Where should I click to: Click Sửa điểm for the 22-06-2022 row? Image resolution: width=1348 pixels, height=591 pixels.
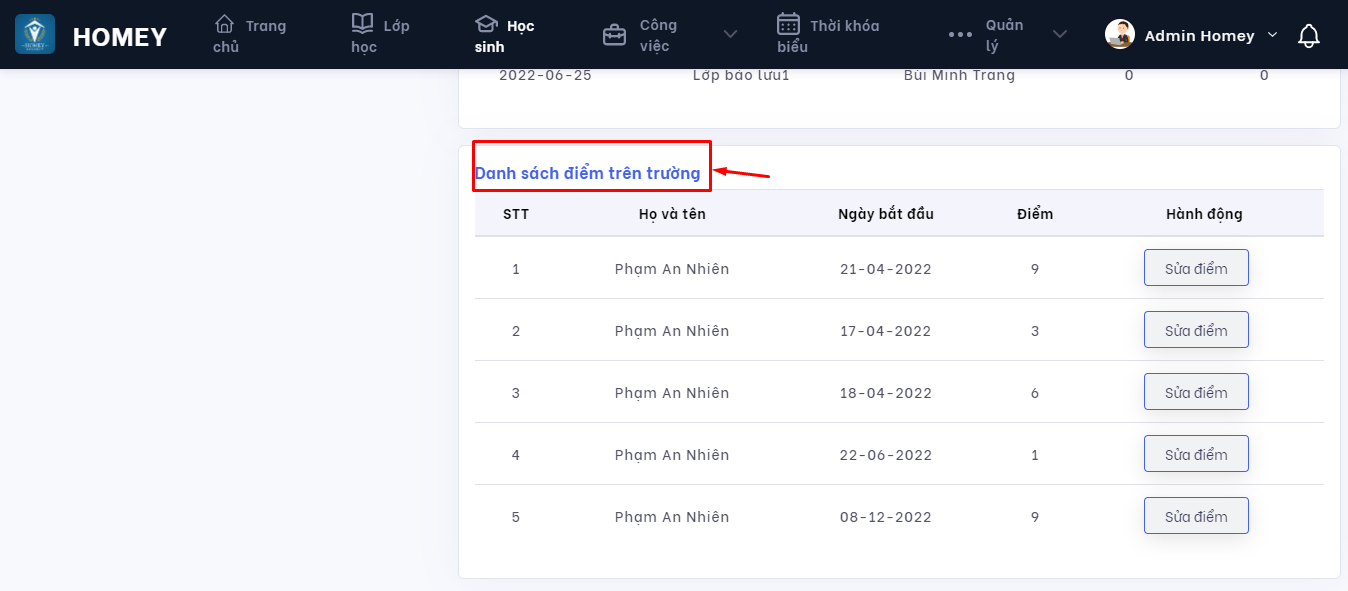(1196, 454)
